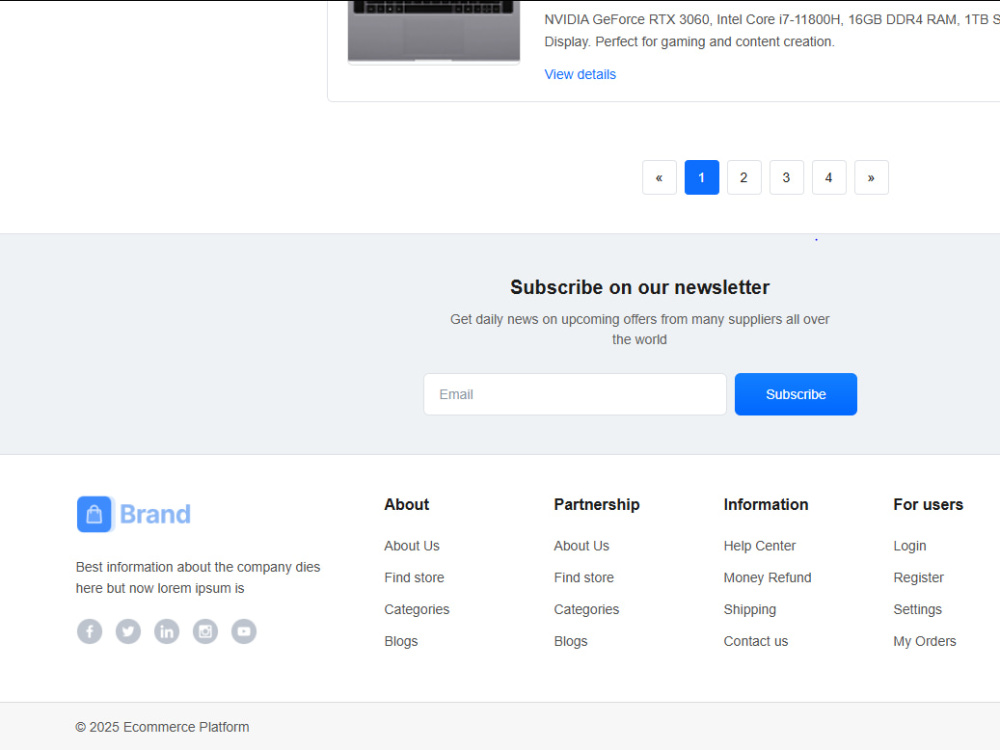
Task: Go to the previous page arrow
Action: coord(659,177)
